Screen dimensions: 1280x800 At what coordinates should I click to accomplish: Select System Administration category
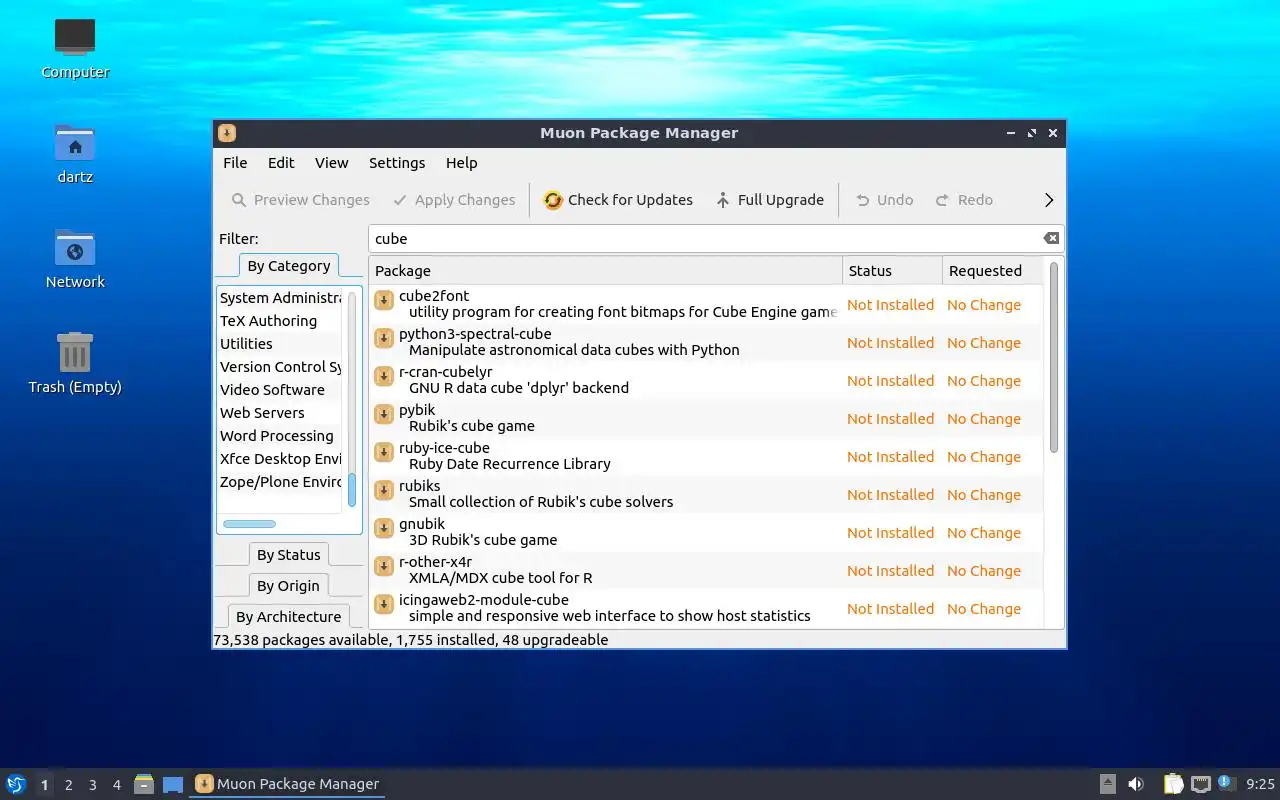(281, 298)
